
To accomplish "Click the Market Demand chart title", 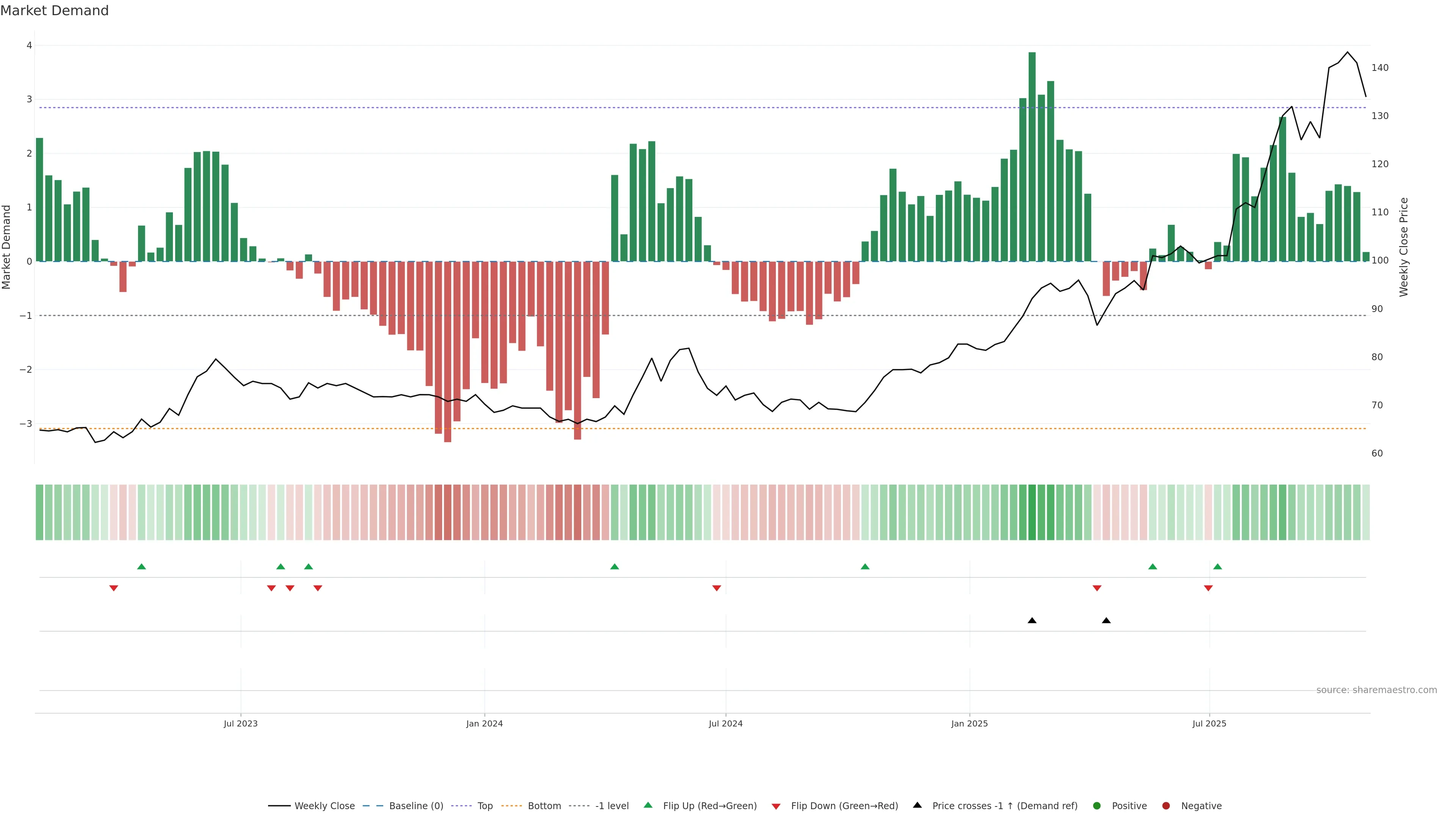I will pos(54,11).
